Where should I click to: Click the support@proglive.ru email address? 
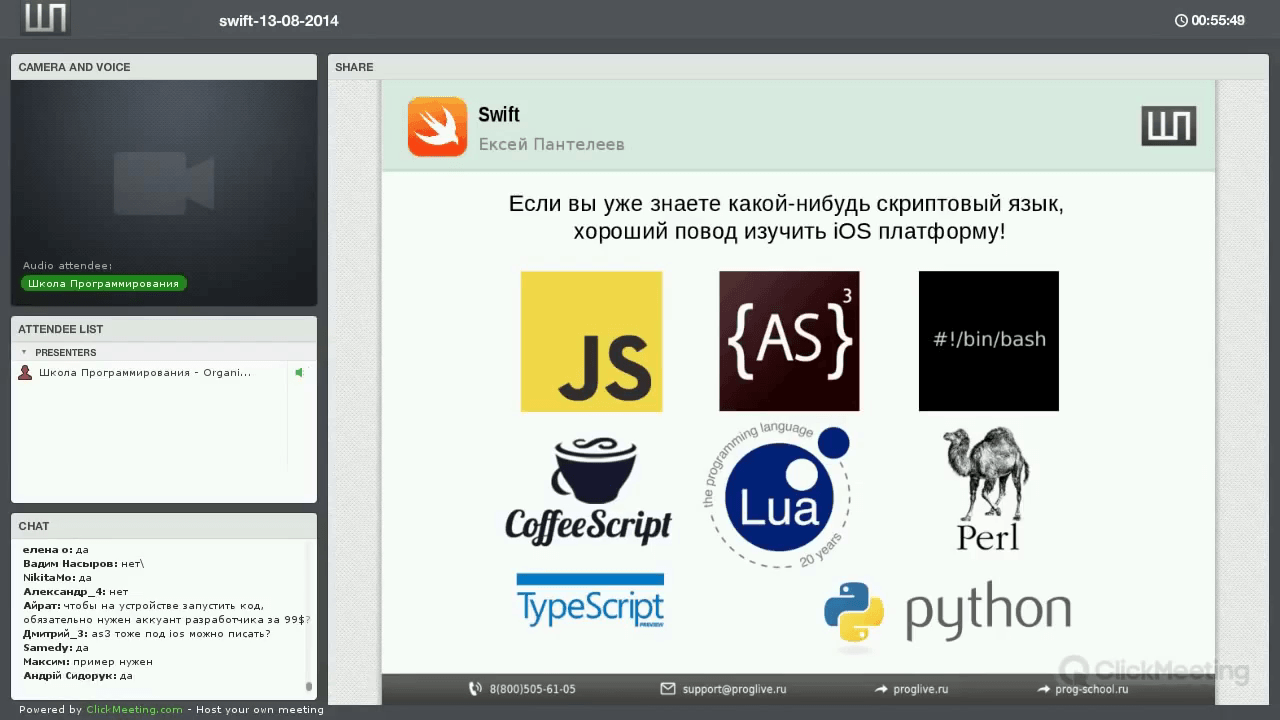735,689
